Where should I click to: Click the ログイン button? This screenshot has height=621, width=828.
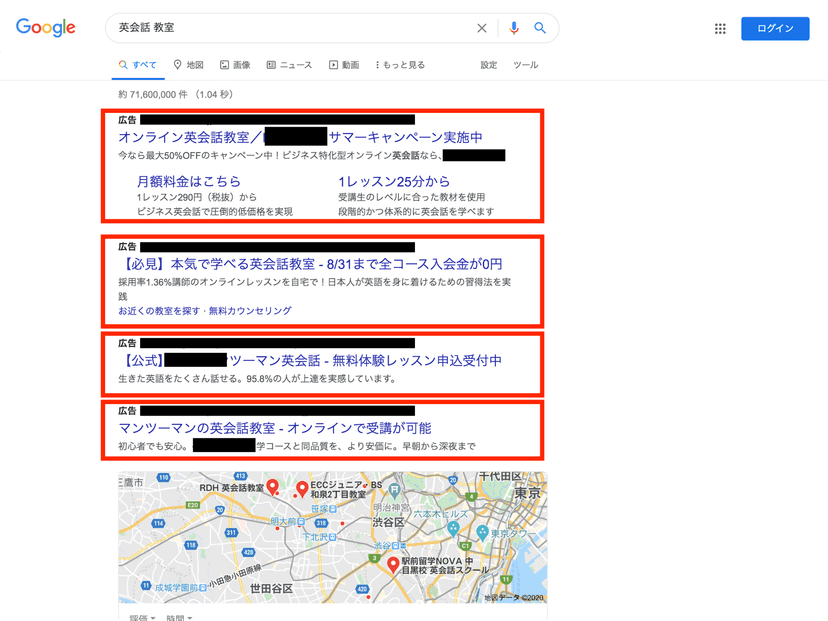tap(775, 29)
